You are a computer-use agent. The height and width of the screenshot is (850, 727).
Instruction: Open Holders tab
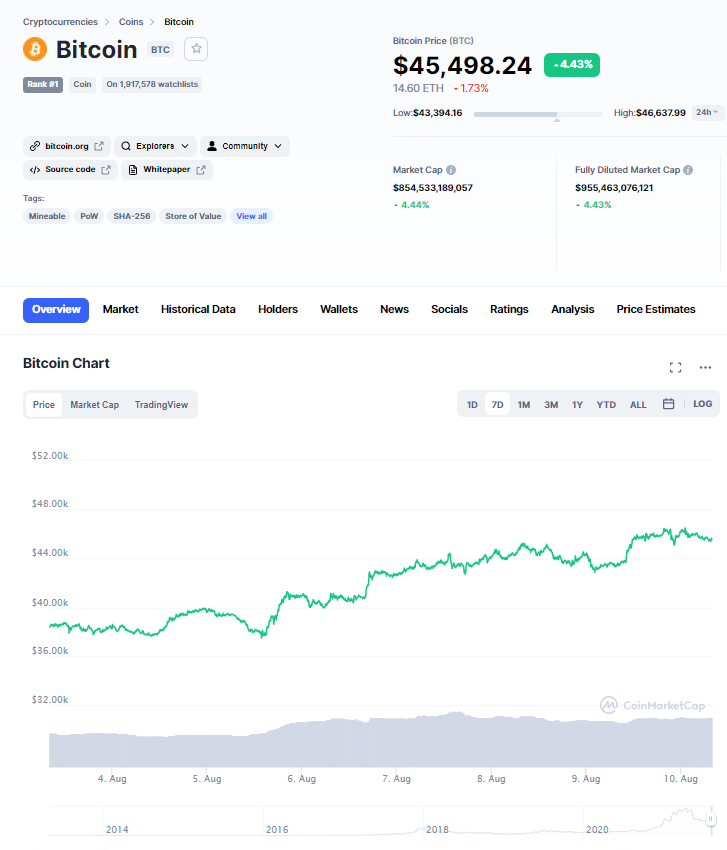click(x=278, y=310)
